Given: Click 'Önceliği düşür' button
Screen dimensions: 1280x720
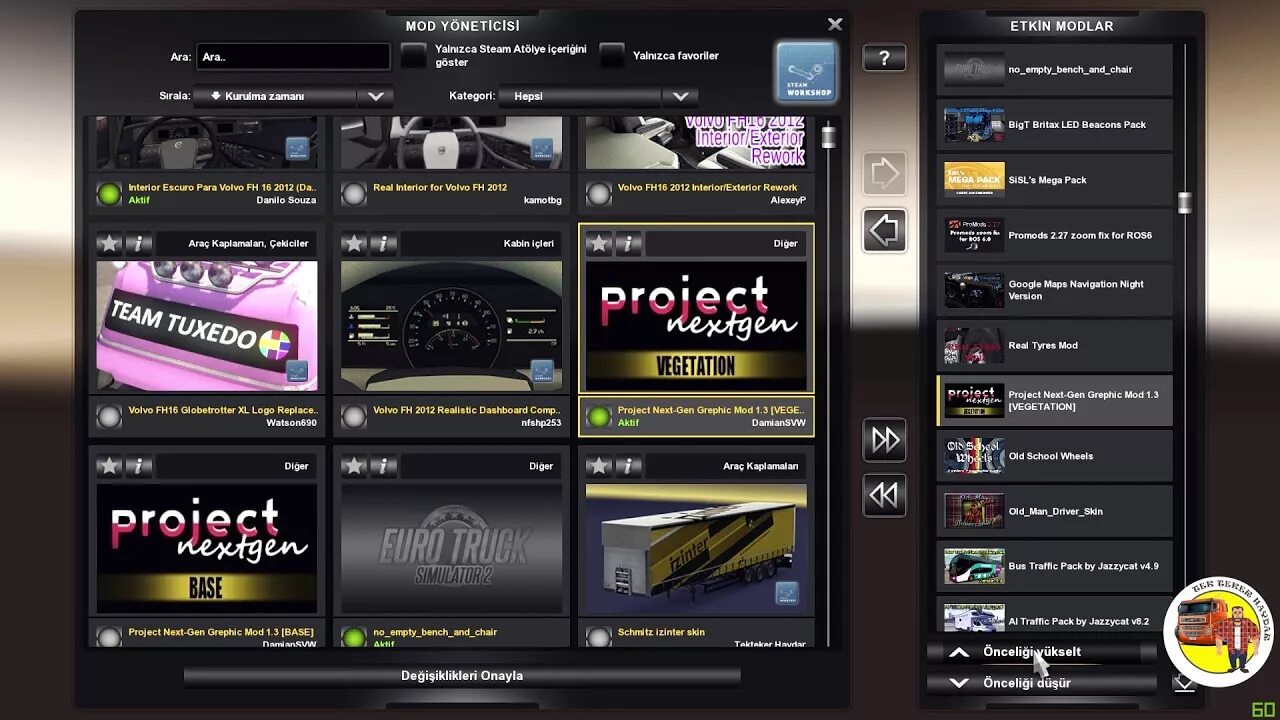Looking at the screenshot, I should (x=1041, y=683).
